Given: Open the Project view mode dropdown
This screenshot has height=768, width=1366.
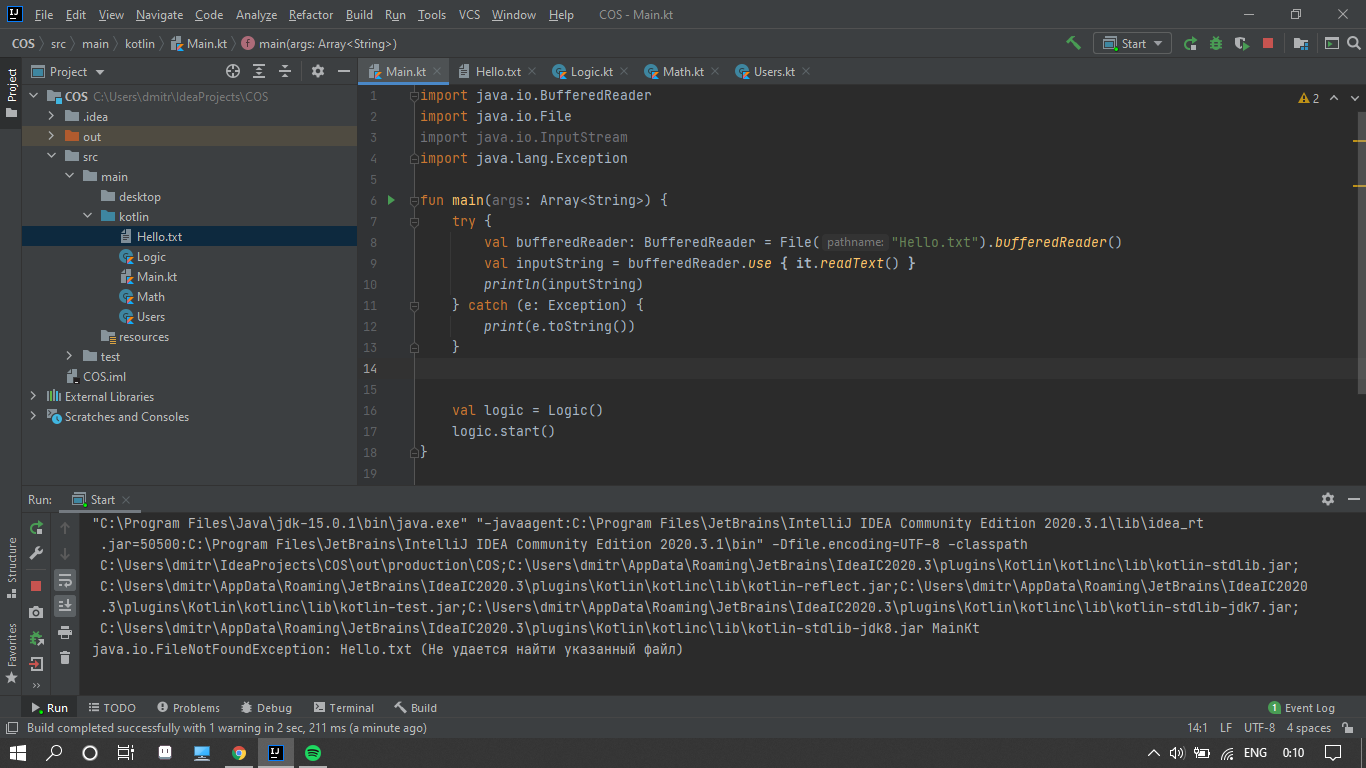Looking at the screenshot, I should tap(68, 71).
